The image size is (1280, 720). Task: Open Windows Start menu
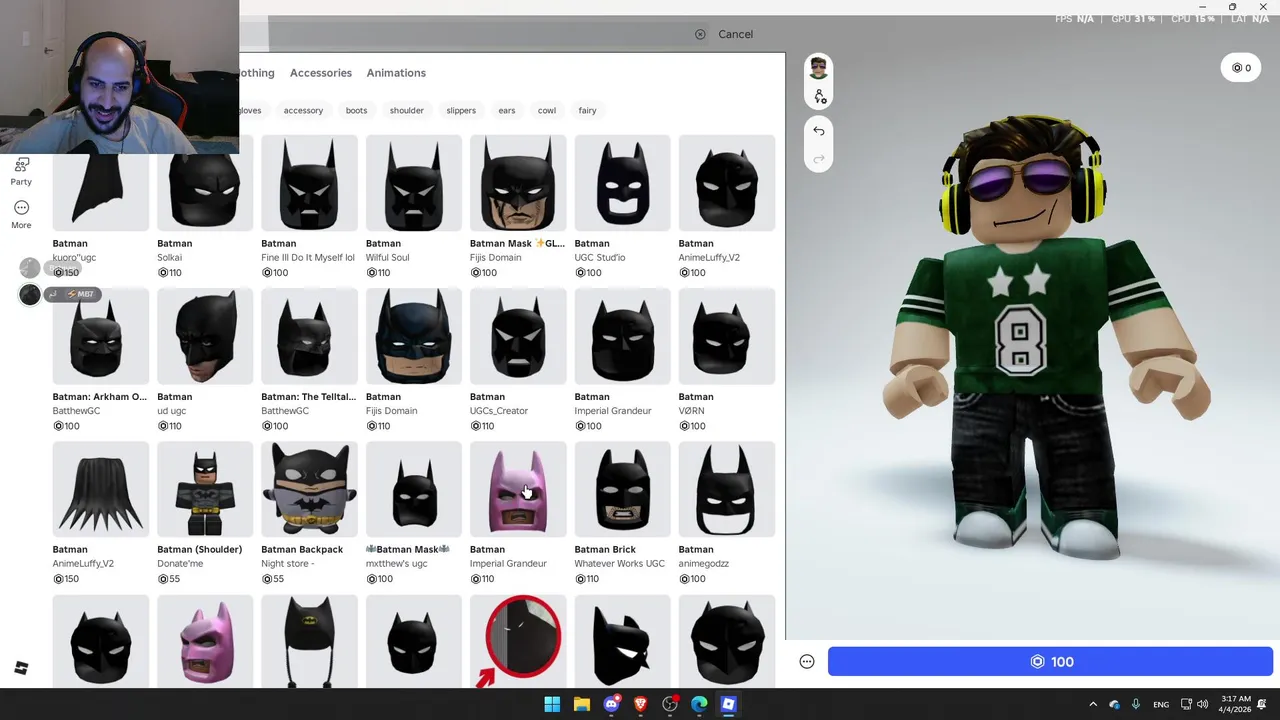click(x=552, y=704)
